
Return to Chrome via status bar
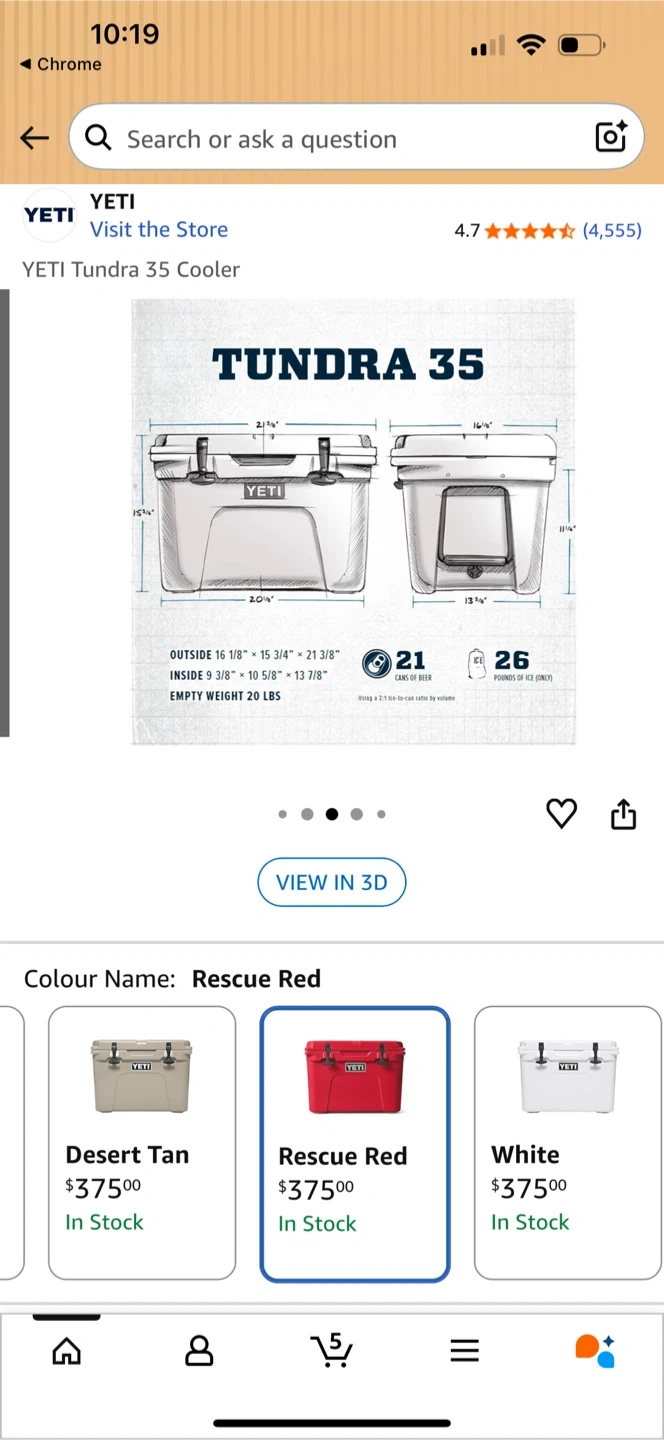[61, 64]
